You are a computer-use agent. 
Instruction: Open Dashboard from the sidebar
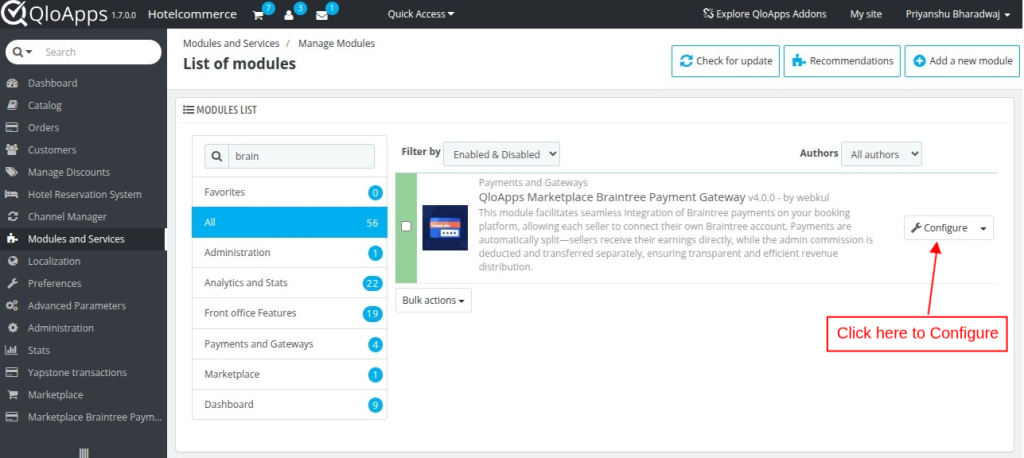click(52, 83)
